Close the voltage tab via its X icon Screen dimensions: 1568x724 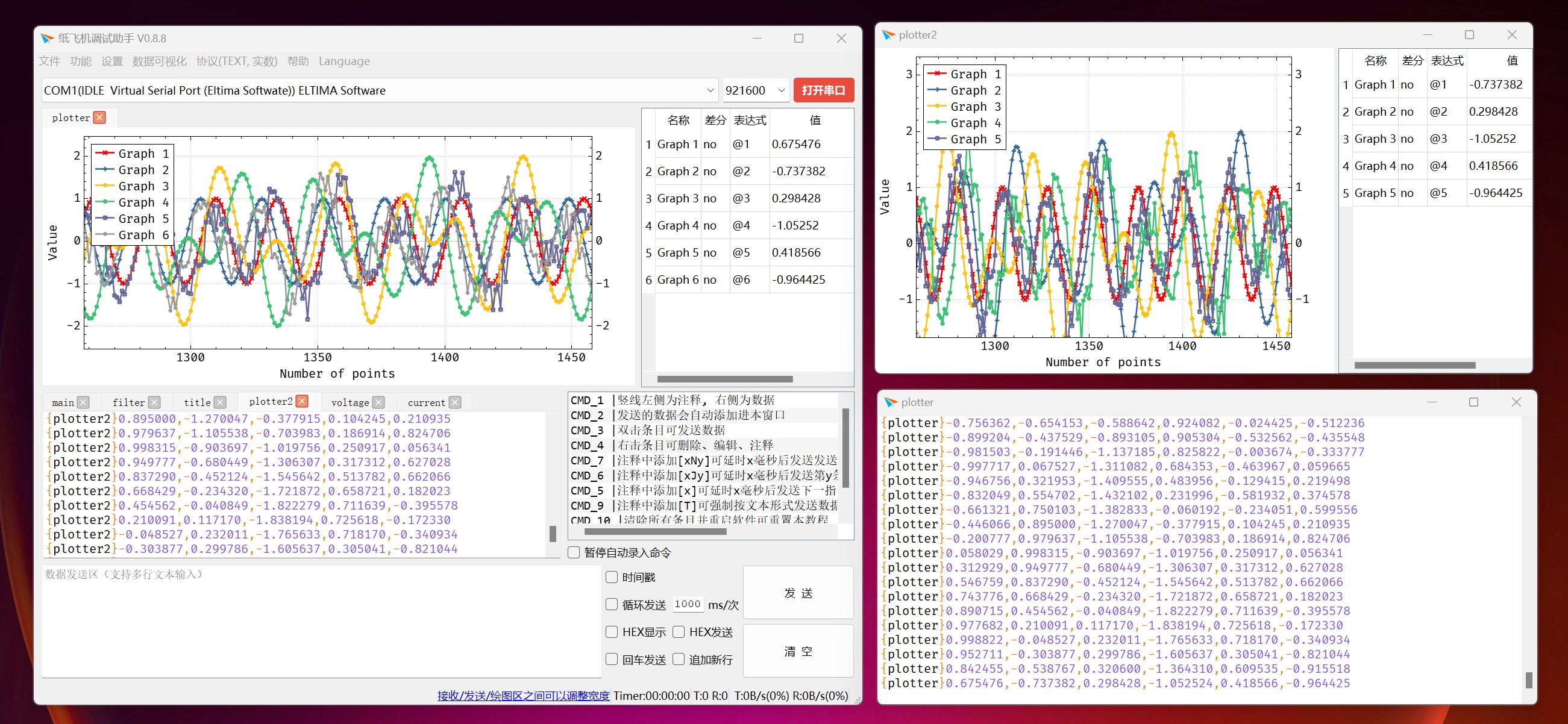(x=378, y=402)
